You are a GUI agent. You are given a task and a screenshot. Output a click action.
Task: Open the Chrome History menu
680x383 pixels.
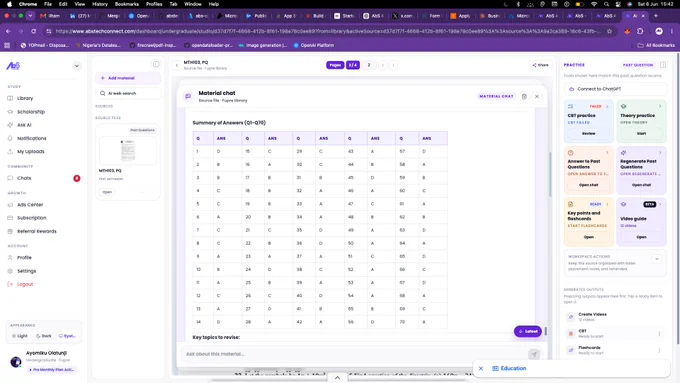[100, 4]
